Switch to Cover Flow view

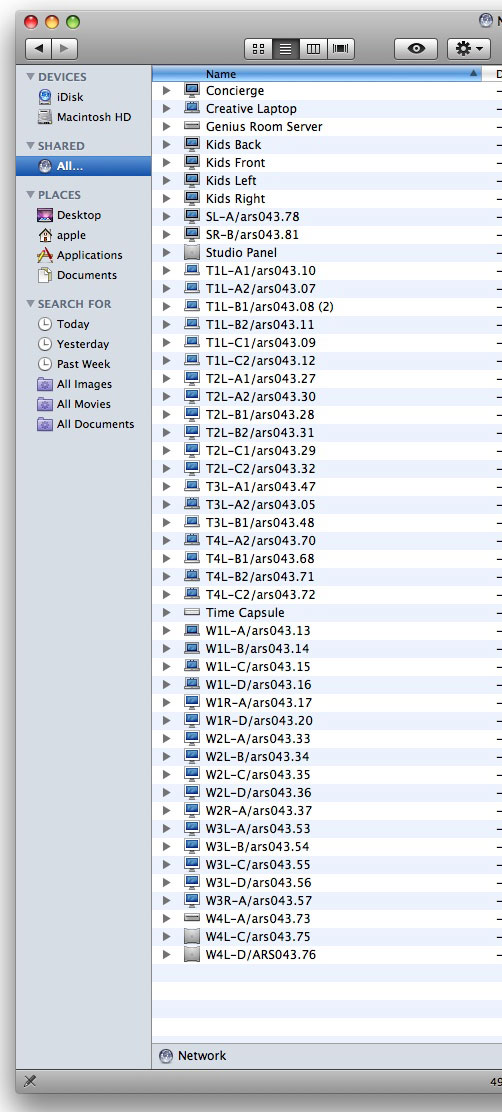point(341,49)
